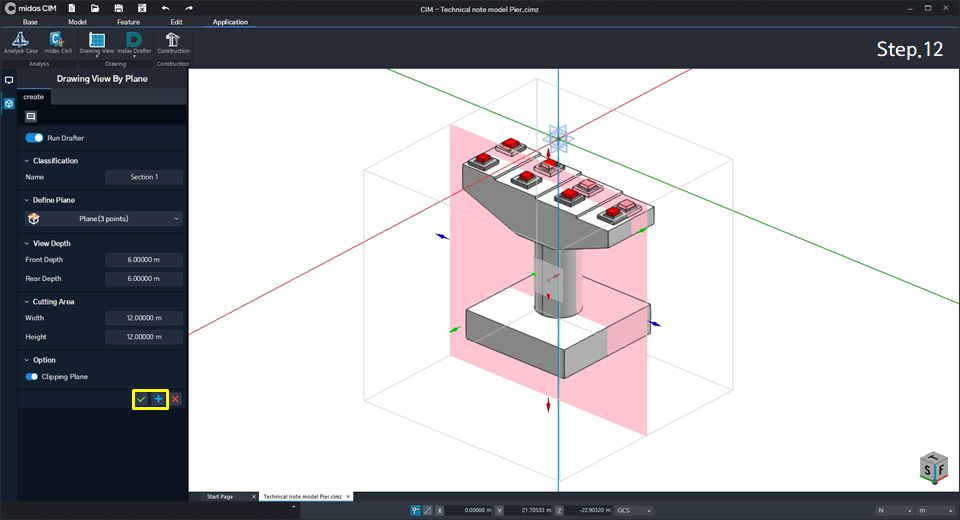The image size is (960, 520).
Task: Click the Rear Depth value field
Action: pyautogui.click(x=144, y=279)
